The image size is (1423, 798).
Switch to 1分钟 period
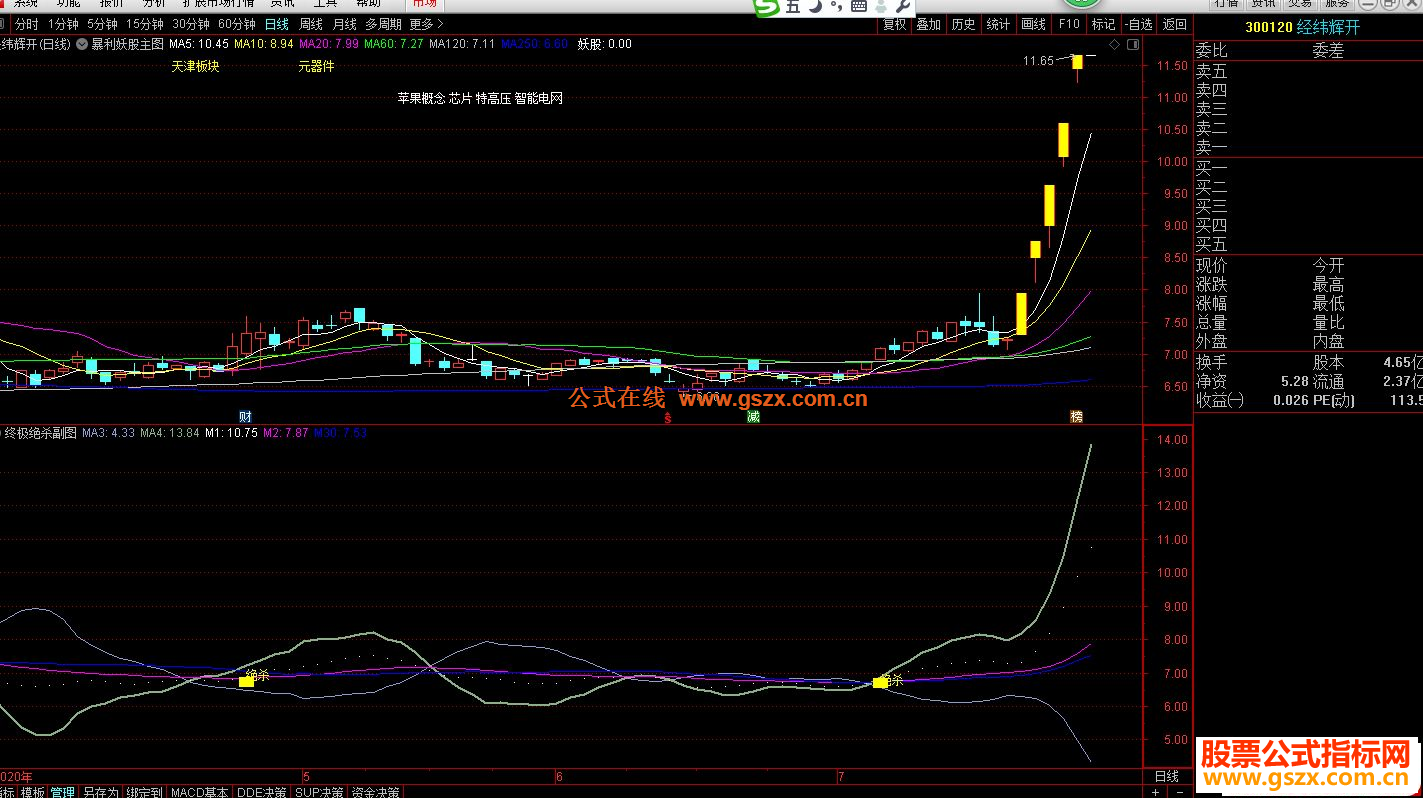point(64,24)
